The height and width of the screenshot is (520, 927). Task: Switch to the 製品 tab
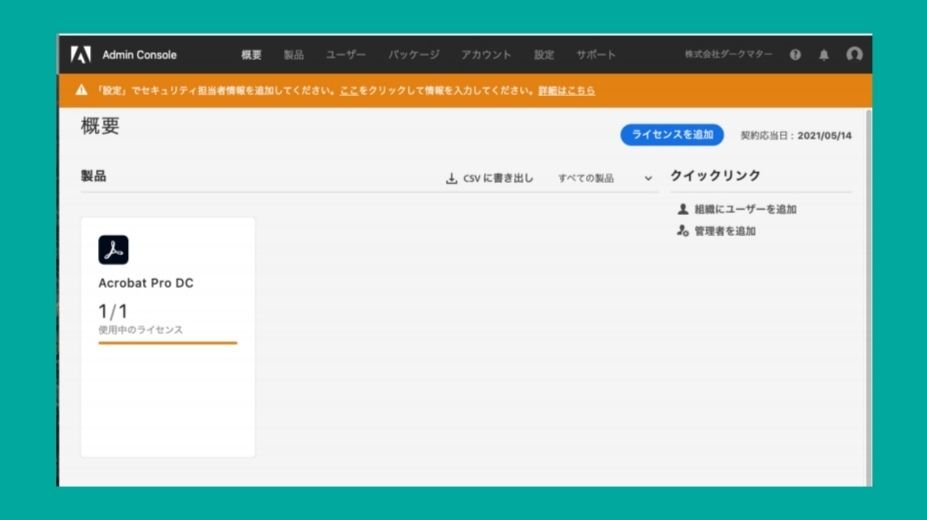pyautogui.click(x=293, y=55)
